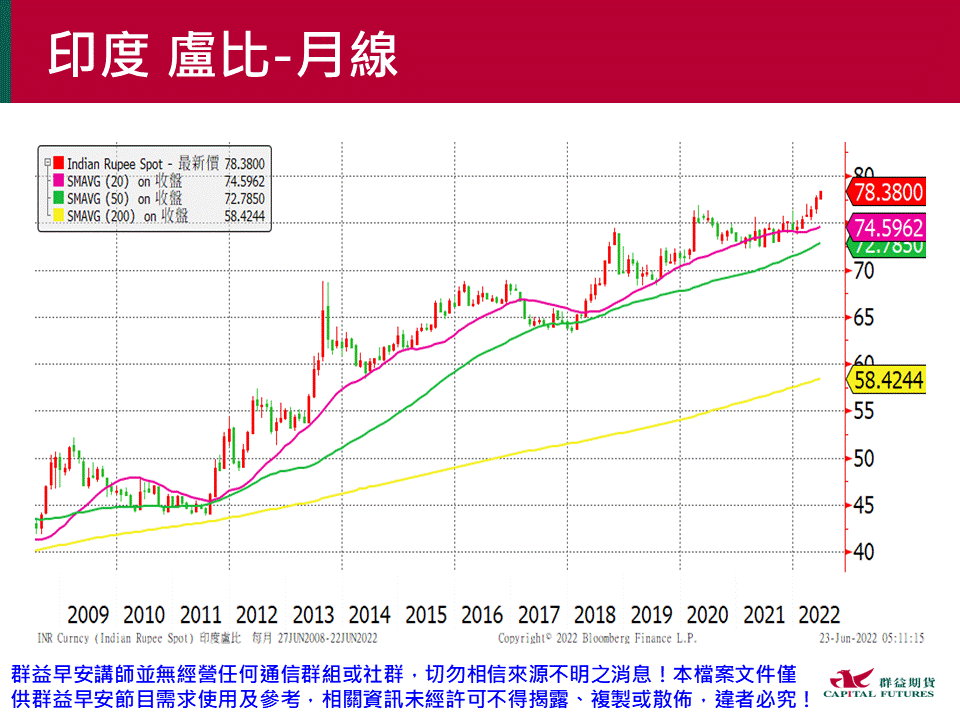Click the 2013 x-axis label
960x720 pixels.
pyautogui.click(x=313, y=615)
